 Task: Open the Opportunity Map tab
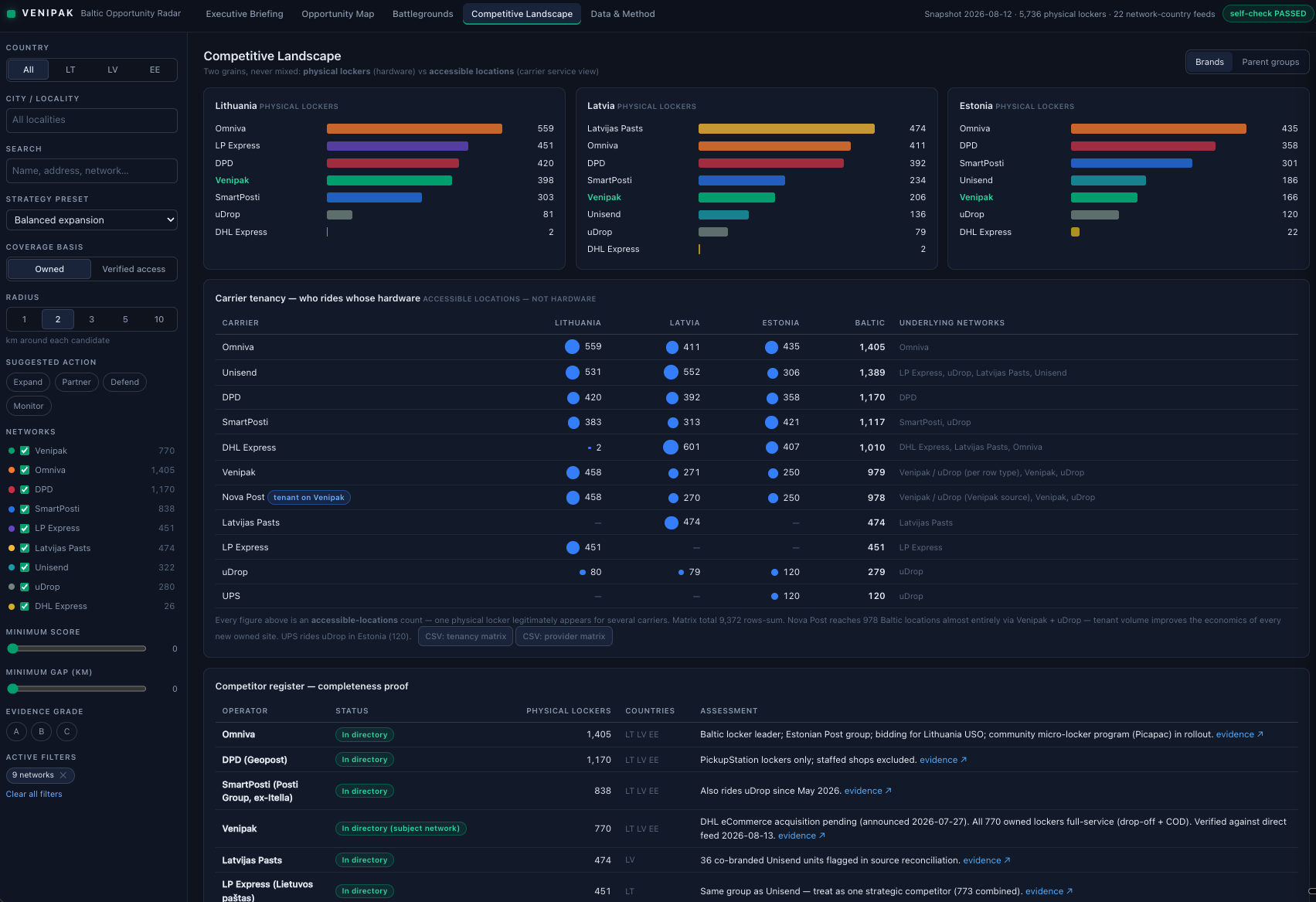point(338,14)
